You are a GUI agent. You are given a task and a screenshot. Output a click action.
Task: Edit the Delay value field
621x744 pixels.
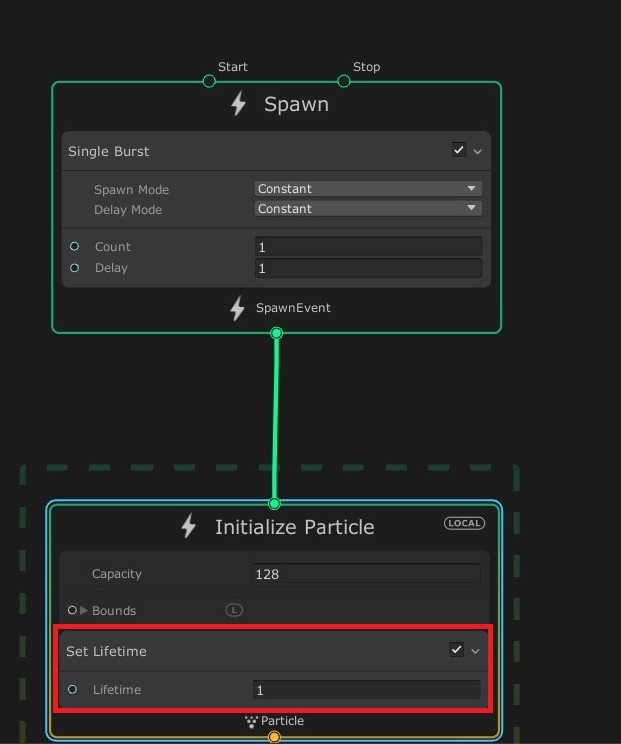pos(368,268)
